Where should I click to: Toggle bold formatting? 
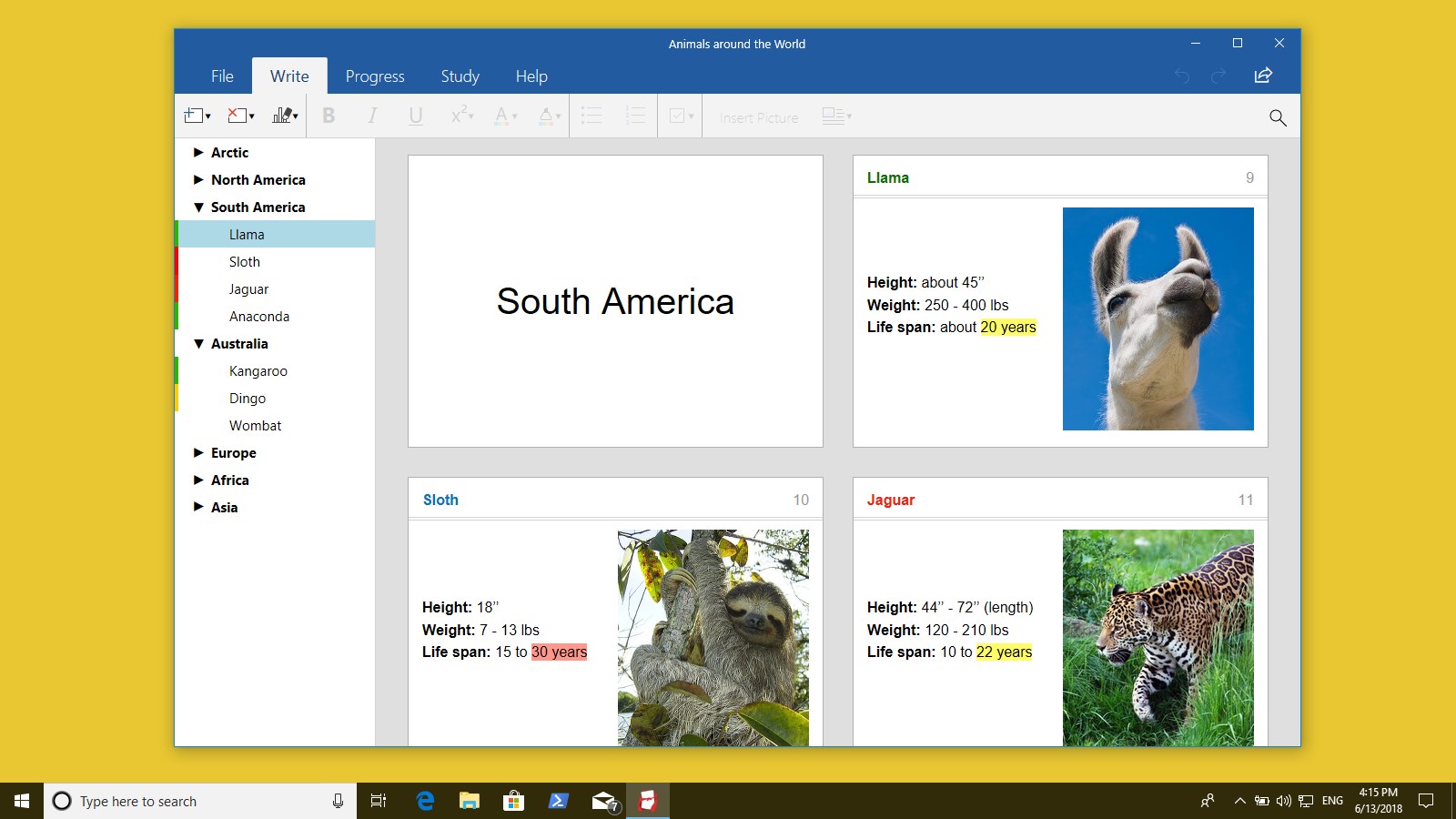pyautogui.click(x=329, y=116)
